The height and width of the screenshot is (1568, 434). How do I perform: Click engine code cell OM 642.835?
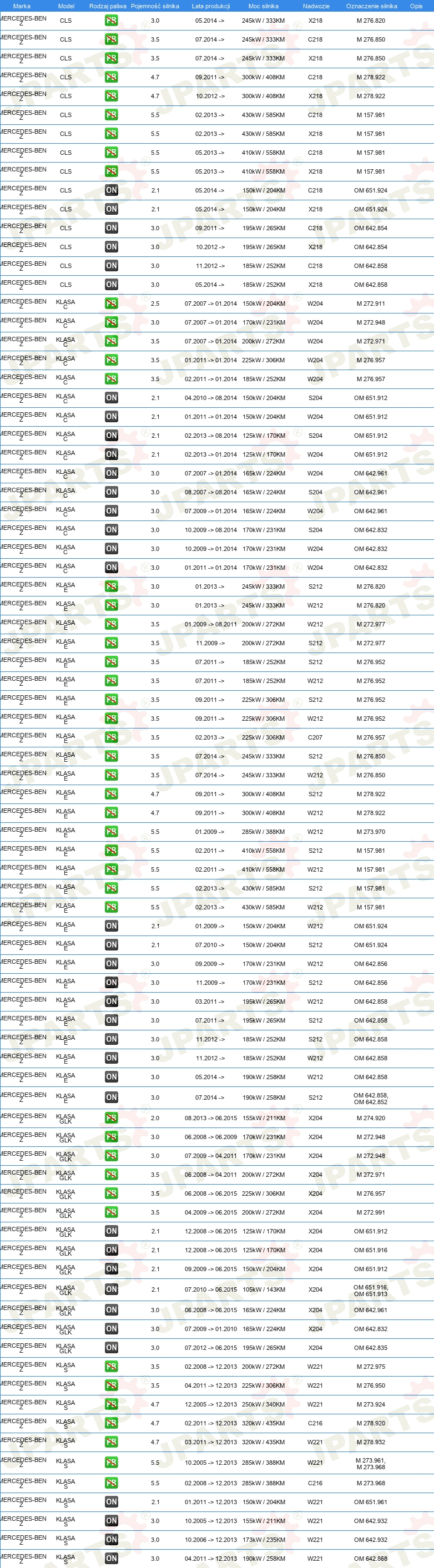(x=371, y=1348)
